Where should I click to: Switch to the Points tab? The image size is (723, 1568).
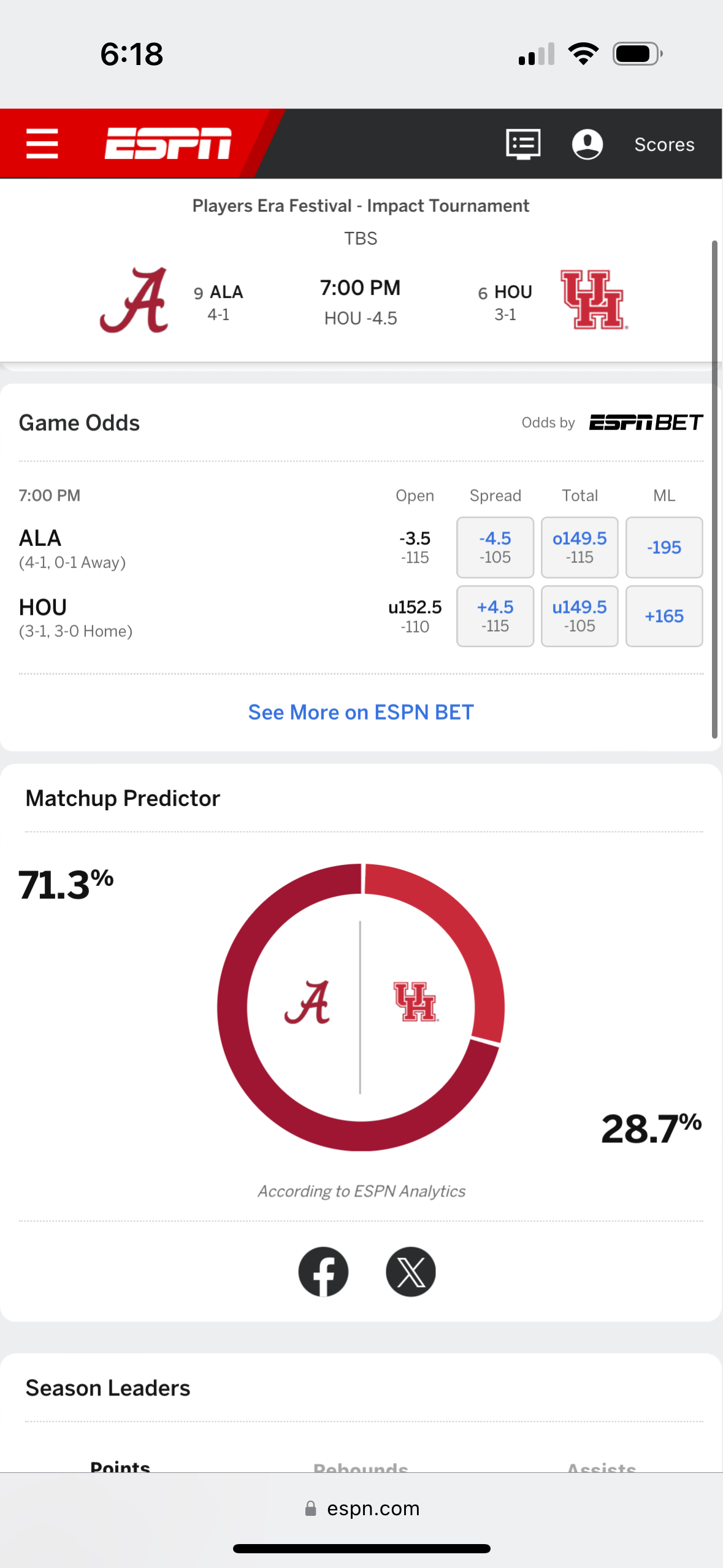(120, 1467)
